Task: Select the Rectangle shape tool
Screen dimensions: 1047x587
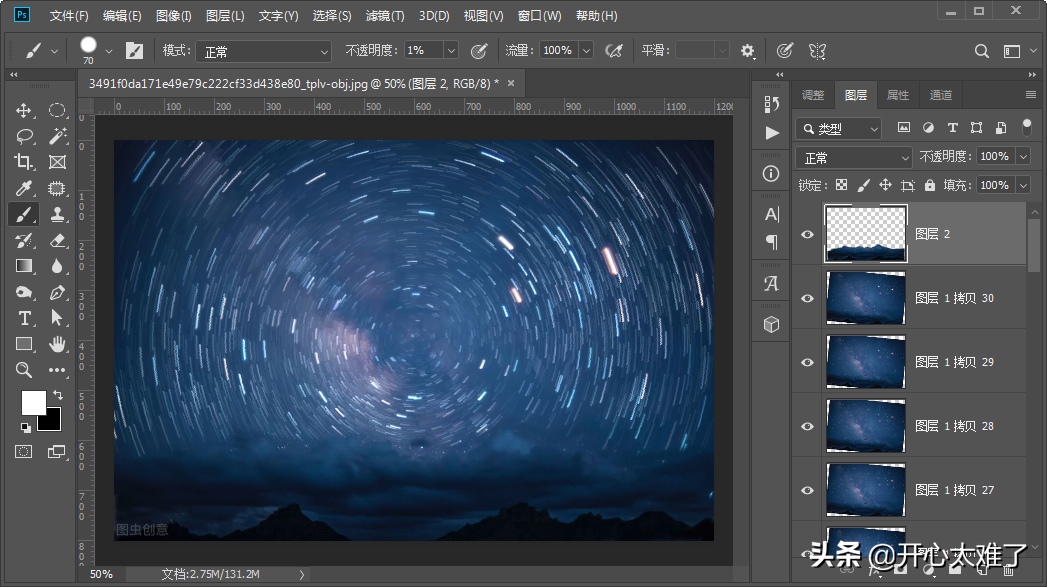Action: pyautogui.click(x=24, y=344)
